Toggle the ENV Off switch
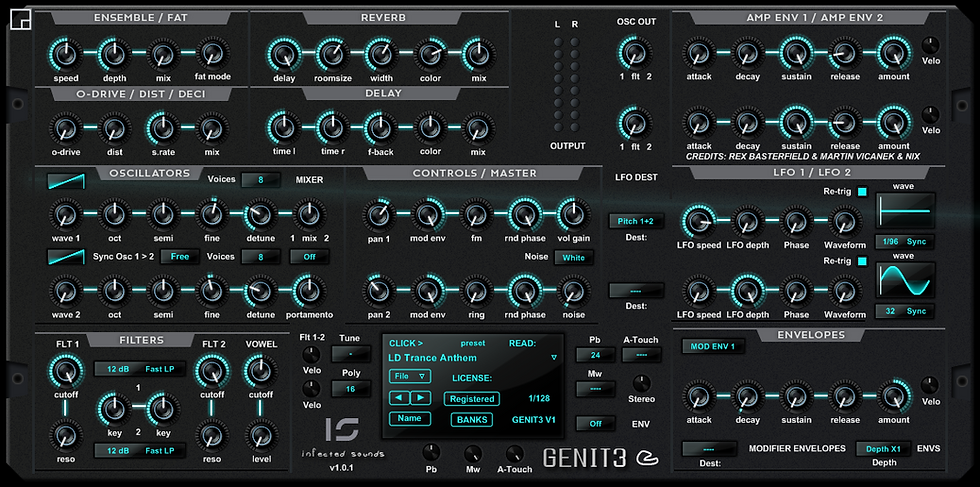980x487 pixels. click(595, 424)
